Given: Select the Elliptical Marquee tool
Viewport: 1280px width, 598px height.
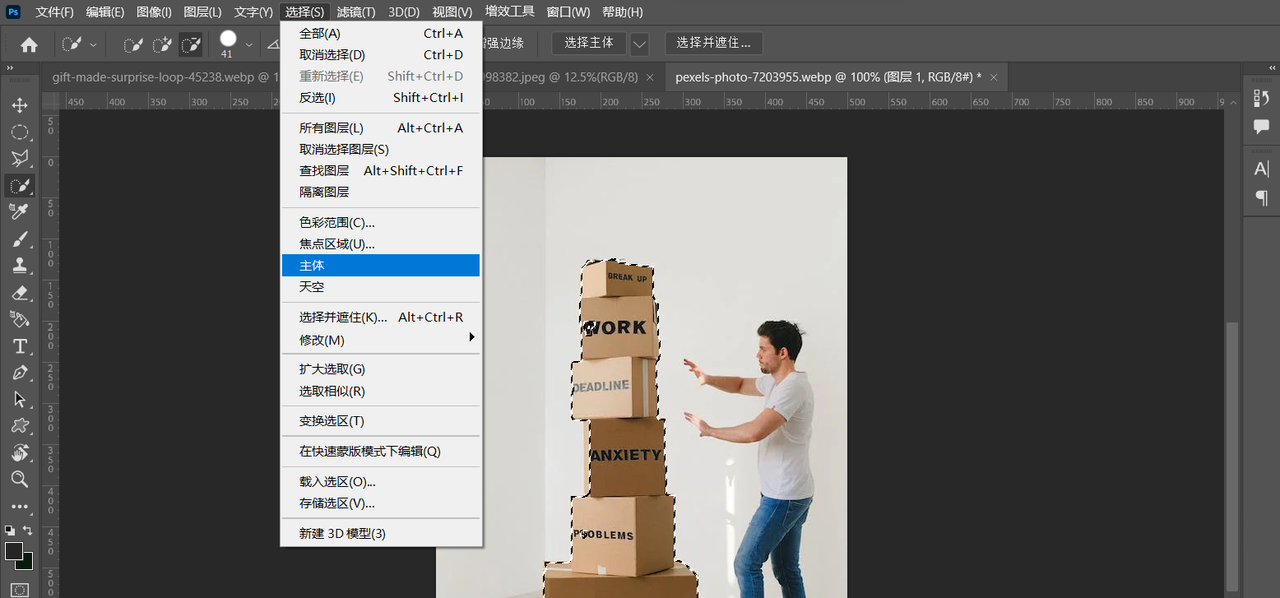Looking at the screenshot, I should [x=19, y=132].
